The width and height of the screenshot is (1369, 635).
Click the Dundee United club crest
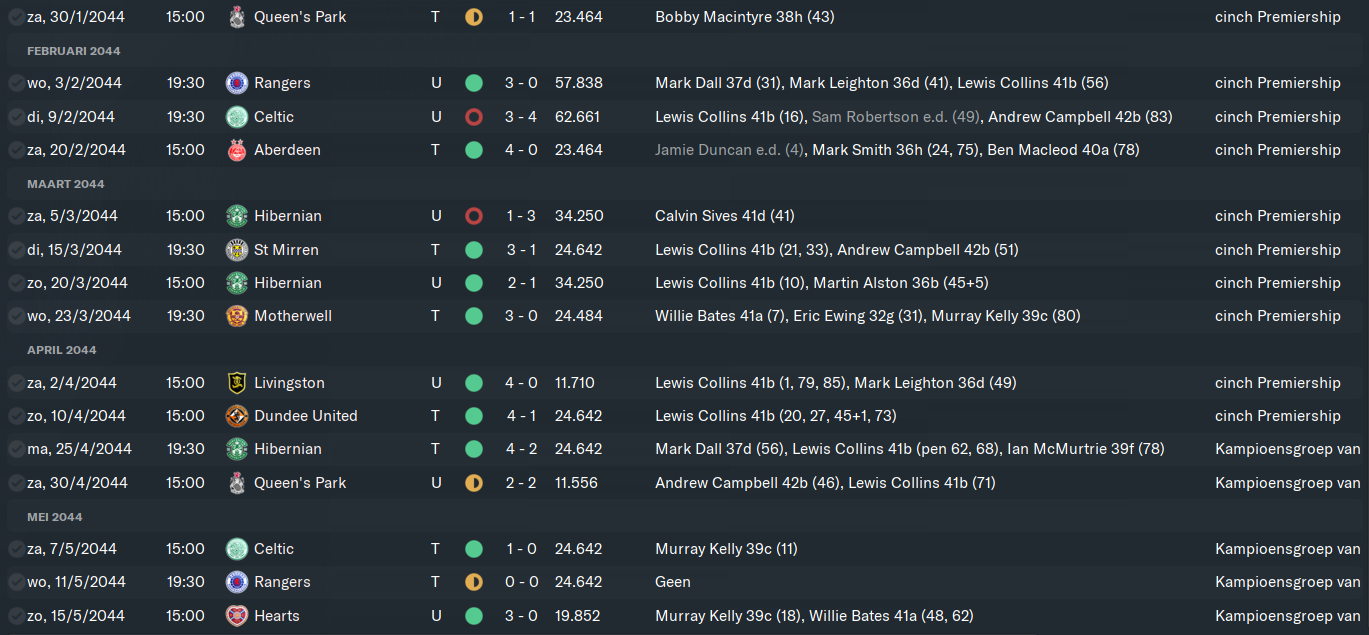click(x=236, y=416)
